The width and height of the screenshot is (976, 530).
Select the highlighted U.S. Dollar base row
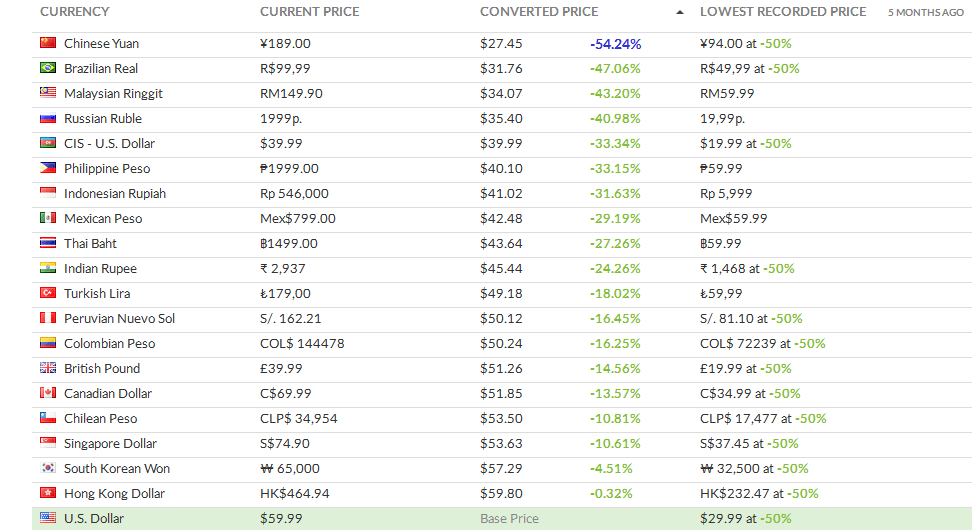tap(502, 518)
